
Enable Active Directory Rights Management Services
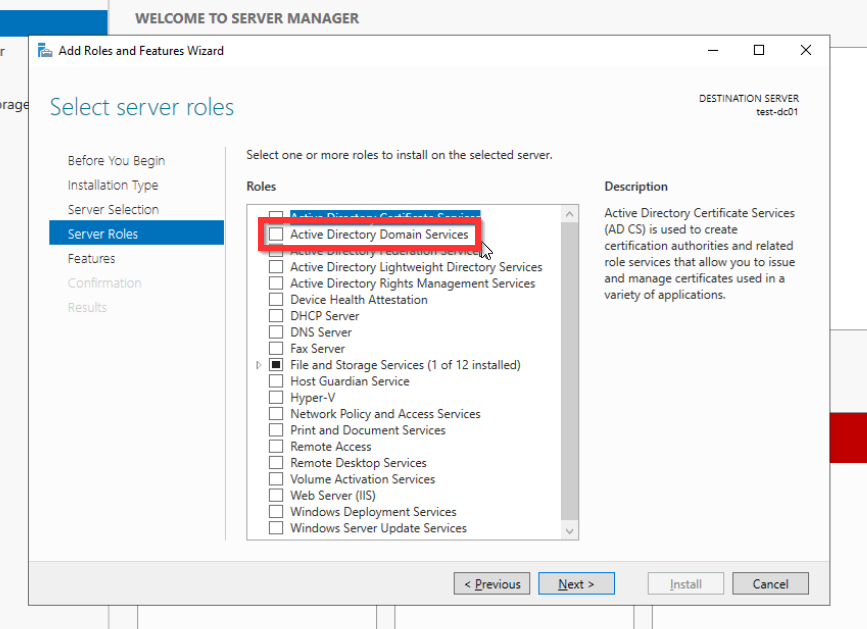(x=276, y=284)
